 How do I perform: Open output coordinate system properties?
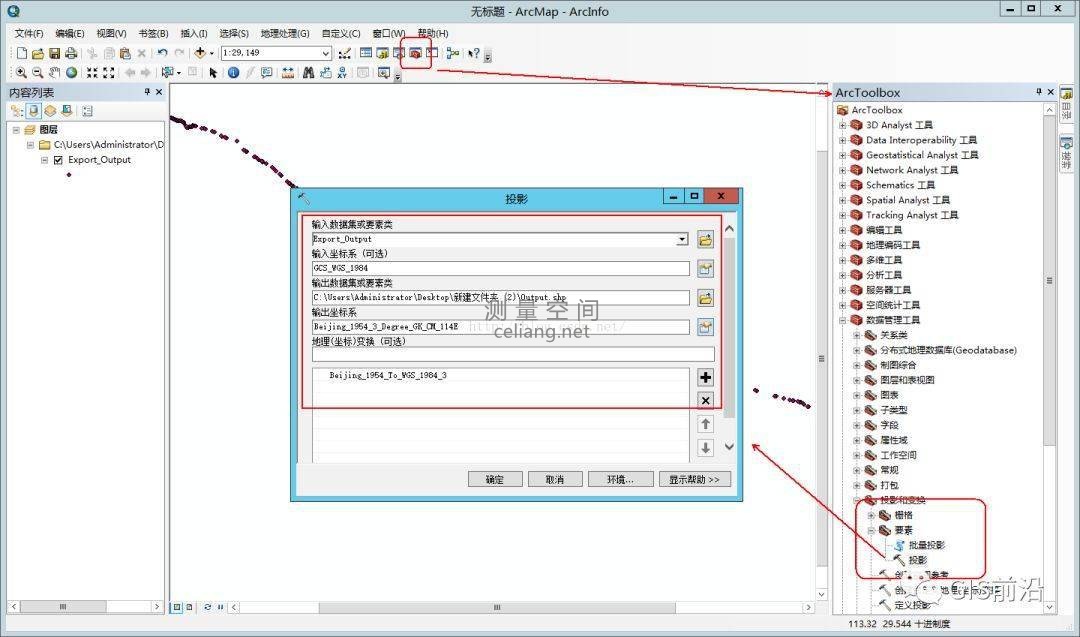(705, 327)
